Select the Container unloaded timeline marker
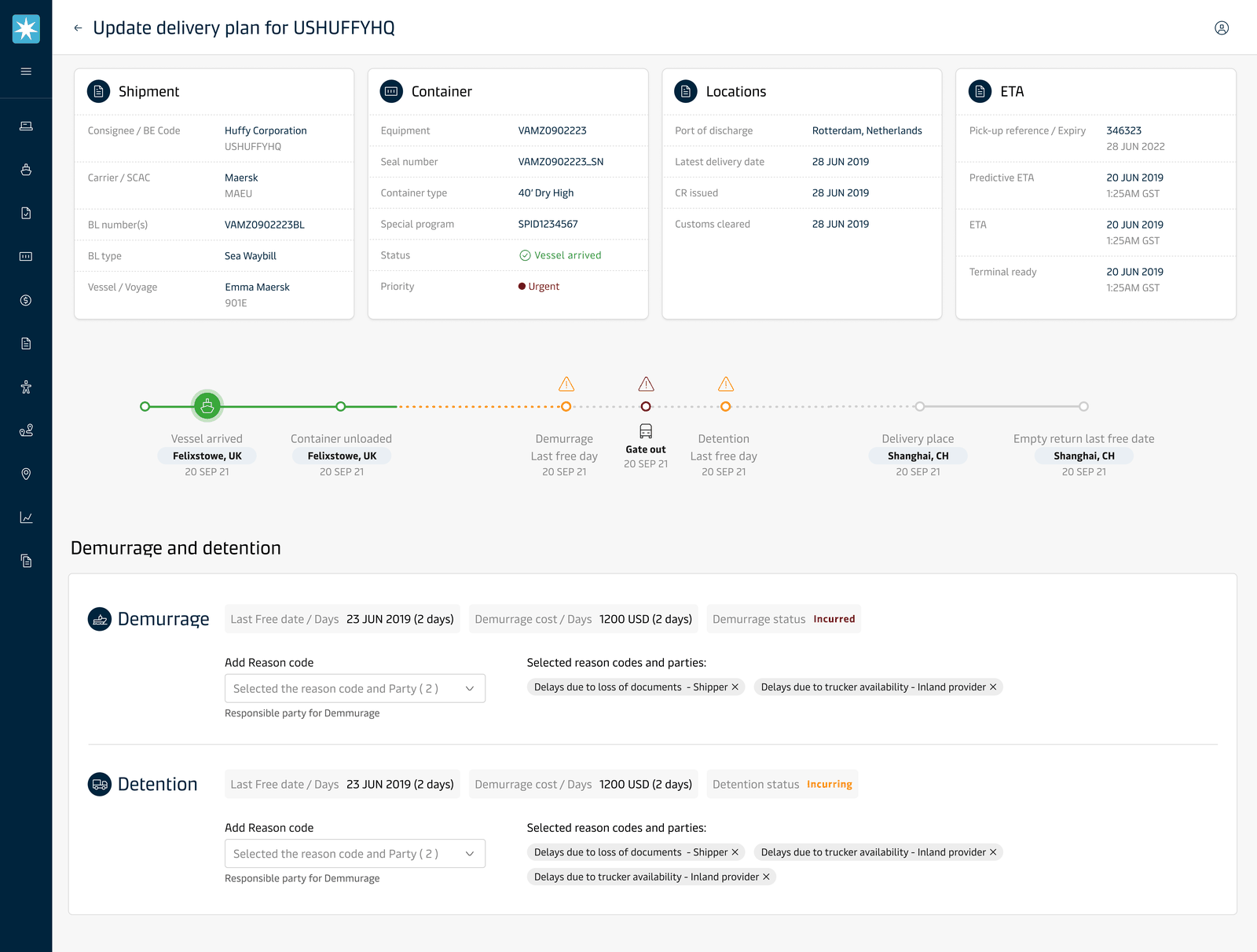Image resolution: width=1257 pixels, height=952 pixels. pos(340,406)
